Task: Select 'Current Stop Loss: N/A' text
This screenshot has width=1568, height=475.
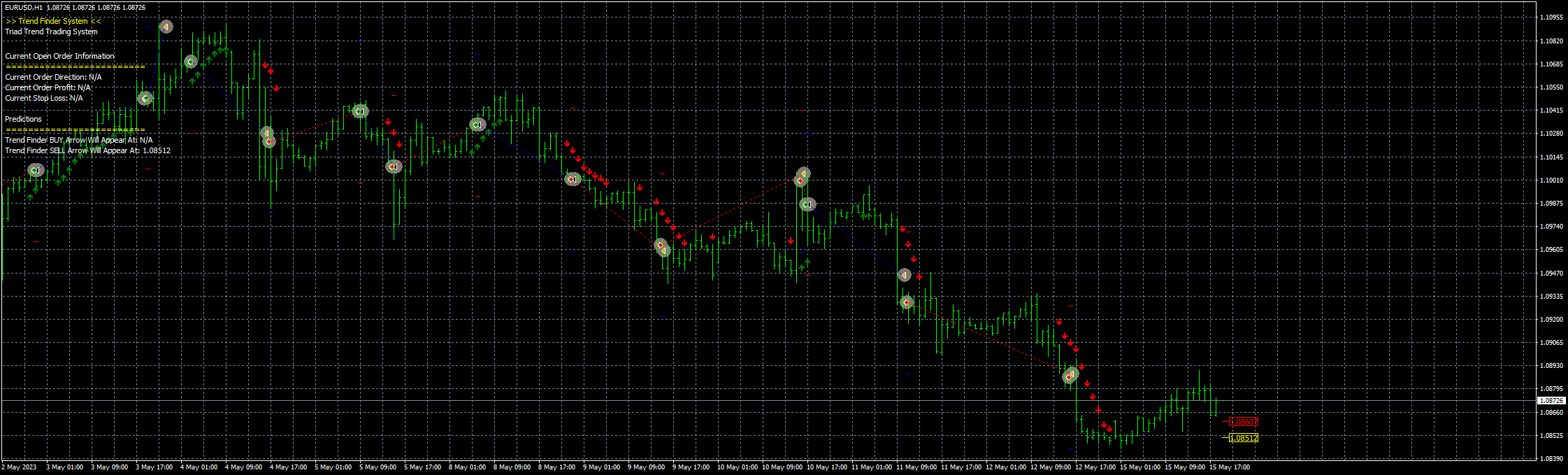Action: [x=43, y=98]
